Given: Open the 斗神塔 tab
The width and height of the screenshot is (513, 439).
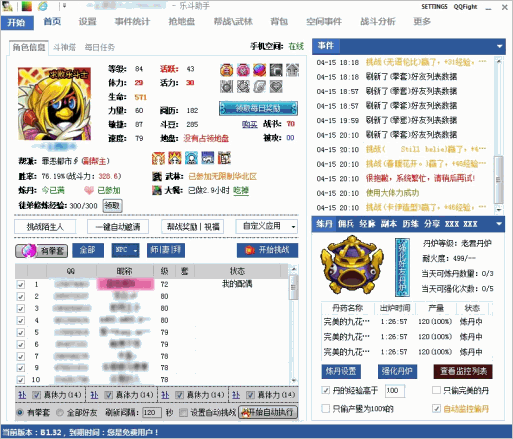Looking at the screenshot, I should pyautogui.click(x=65, y=47).
